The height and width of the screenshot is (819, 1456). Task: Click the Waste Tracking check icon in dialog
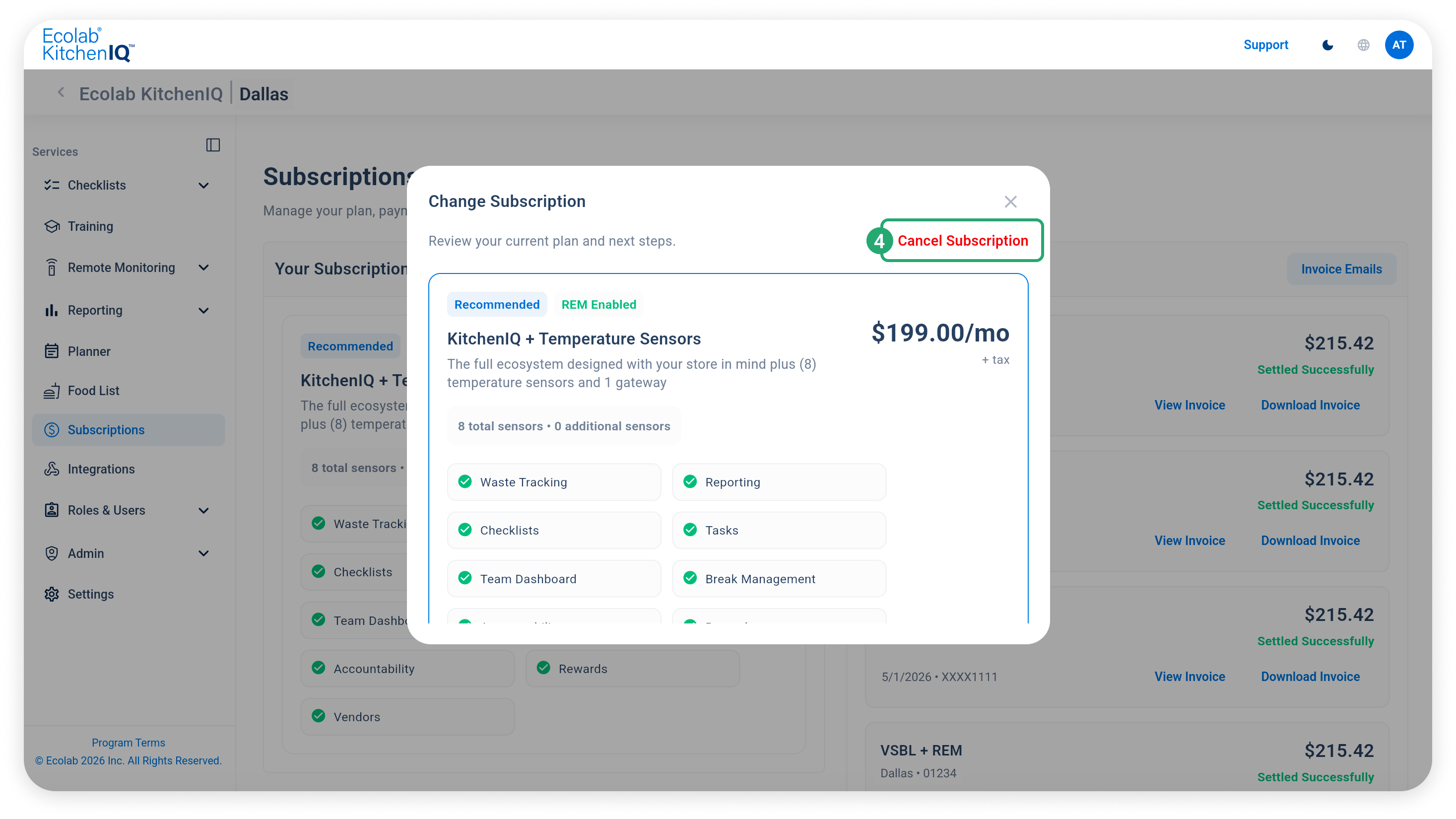[465, 481]
